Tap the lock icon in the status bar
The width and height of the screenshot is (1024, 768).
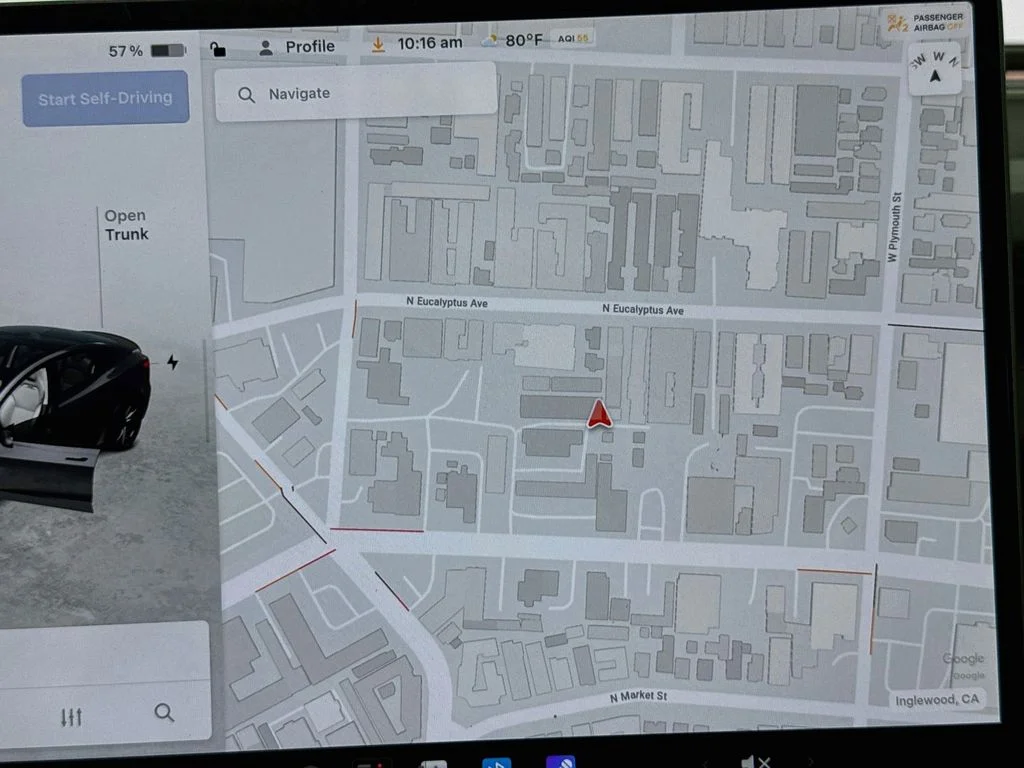(218, 49)
